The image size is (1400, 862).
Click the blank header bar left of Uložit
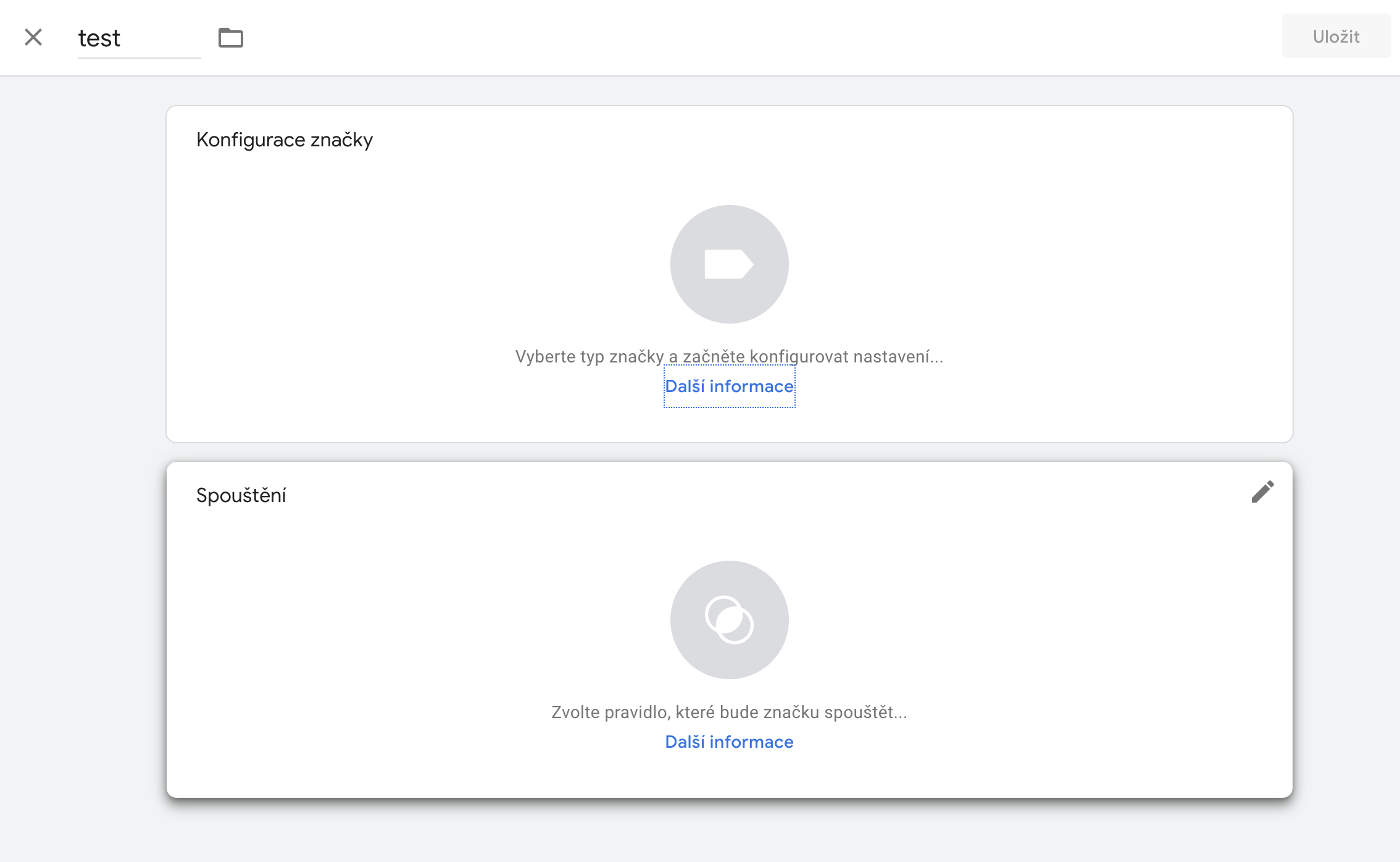click(x=741, y=37)
